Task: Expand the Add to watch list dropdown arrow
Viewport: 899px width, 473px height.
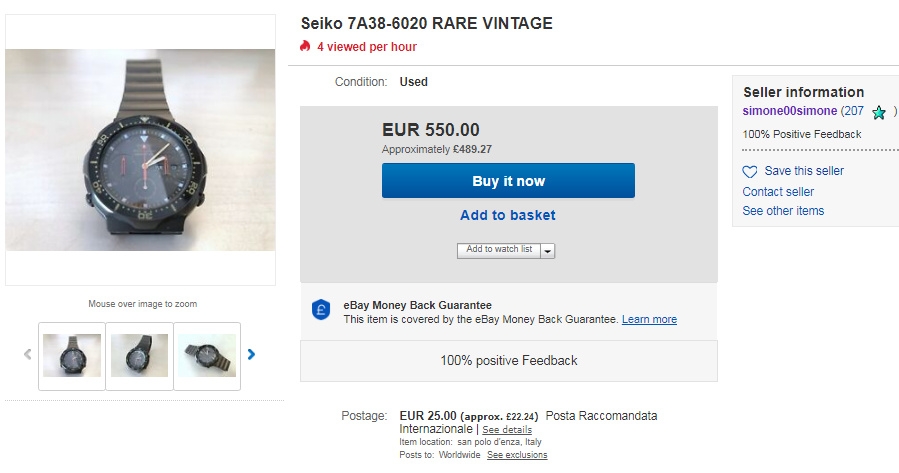Action: (548, 251)
